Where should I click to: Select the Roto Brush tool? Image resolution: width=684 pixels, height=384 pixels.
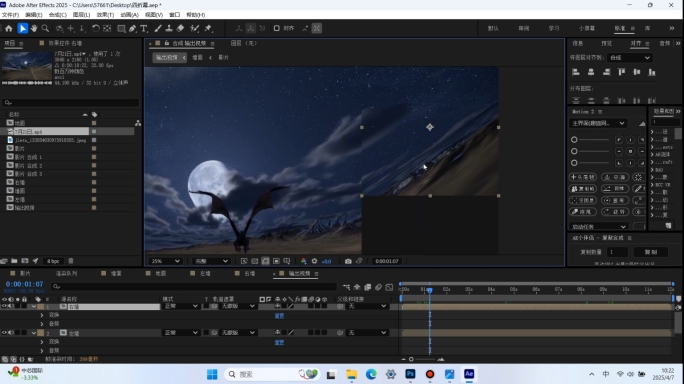[195, 28]
